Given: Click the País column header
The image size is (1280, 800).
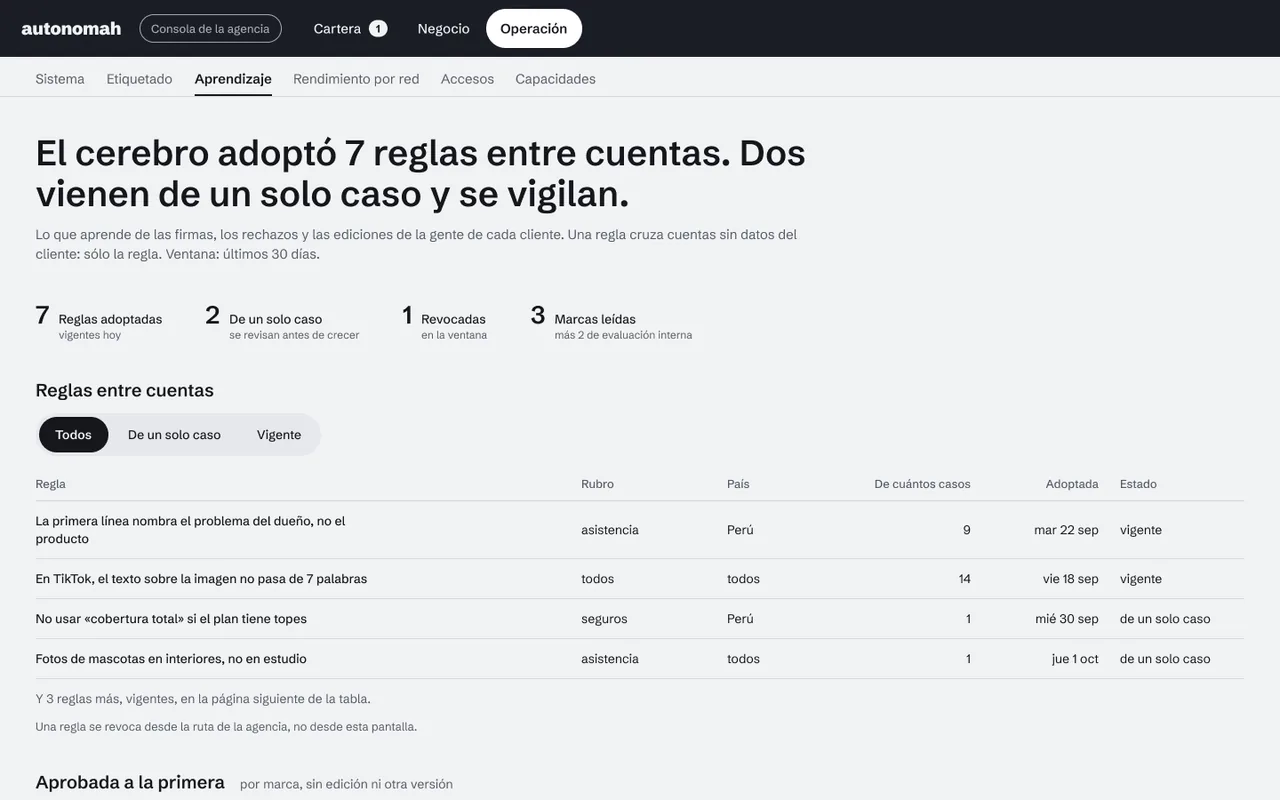Looking at the screenshot, I should 738,484.
